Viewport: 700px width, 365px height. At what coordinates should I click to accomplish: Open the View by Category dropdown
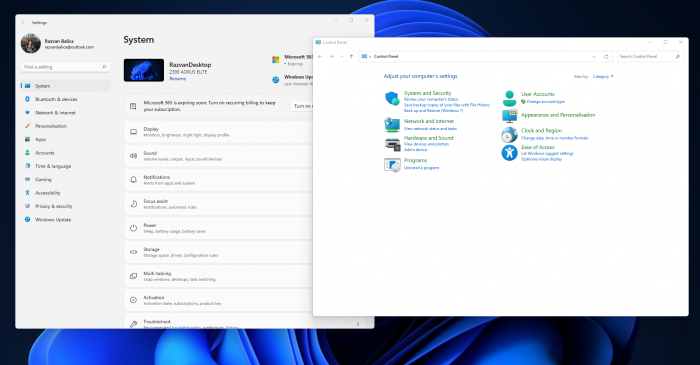click(603, 77)
